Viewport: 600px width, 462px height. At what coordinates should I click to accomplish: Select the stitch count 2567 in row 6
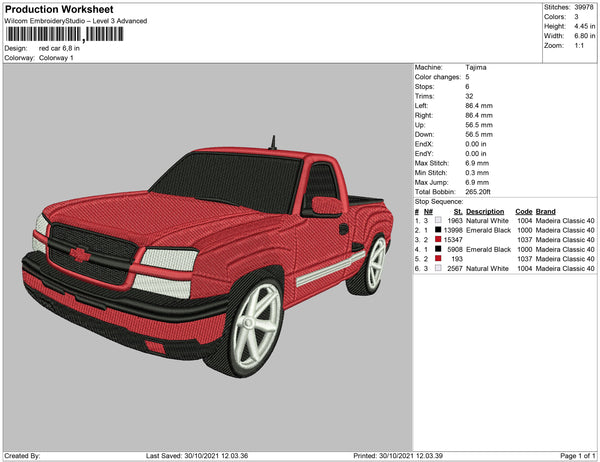point(455,269)
